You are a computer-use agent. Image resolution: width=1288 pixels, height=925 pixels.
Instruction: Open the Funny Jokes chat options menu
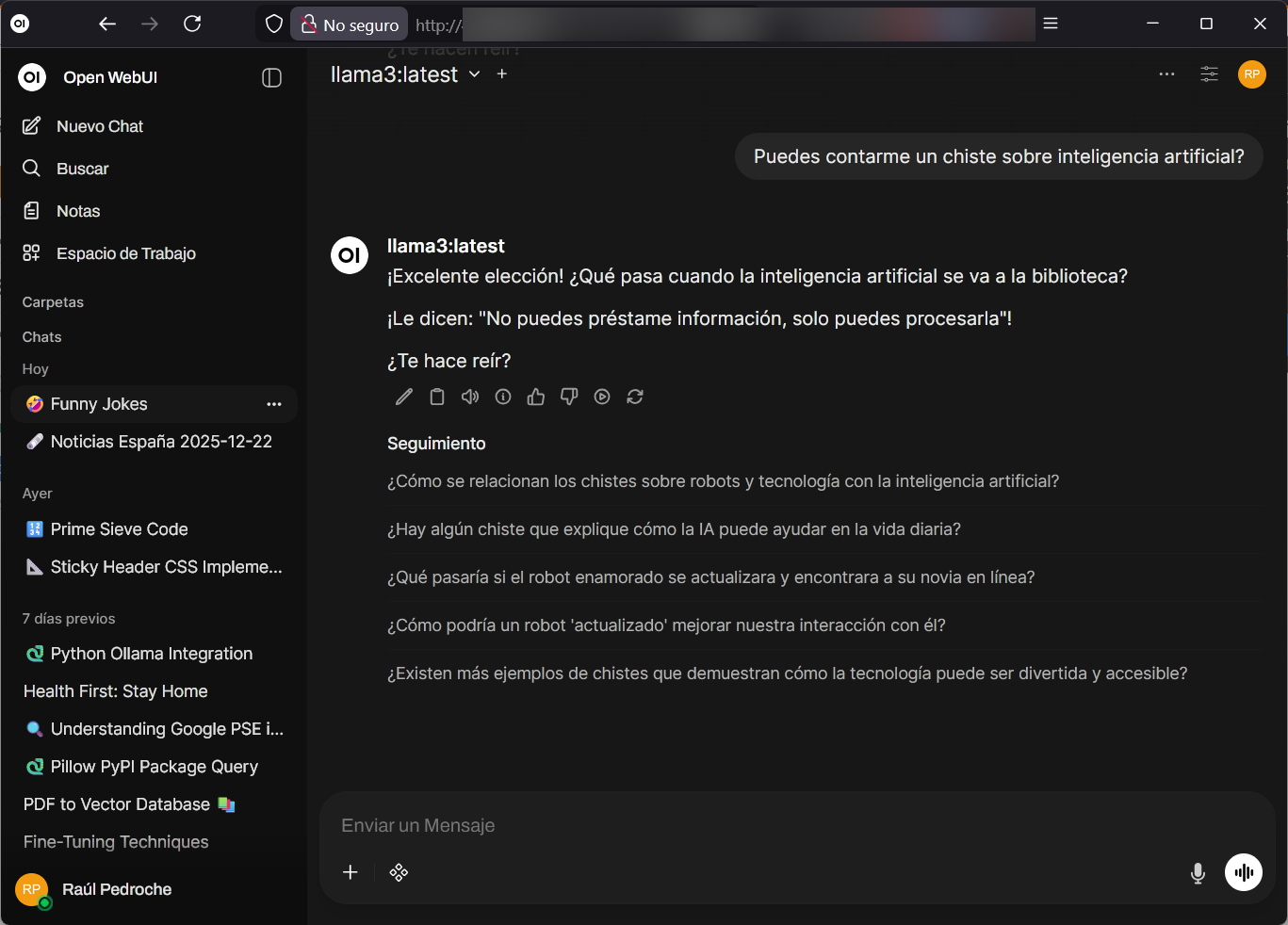274,404
